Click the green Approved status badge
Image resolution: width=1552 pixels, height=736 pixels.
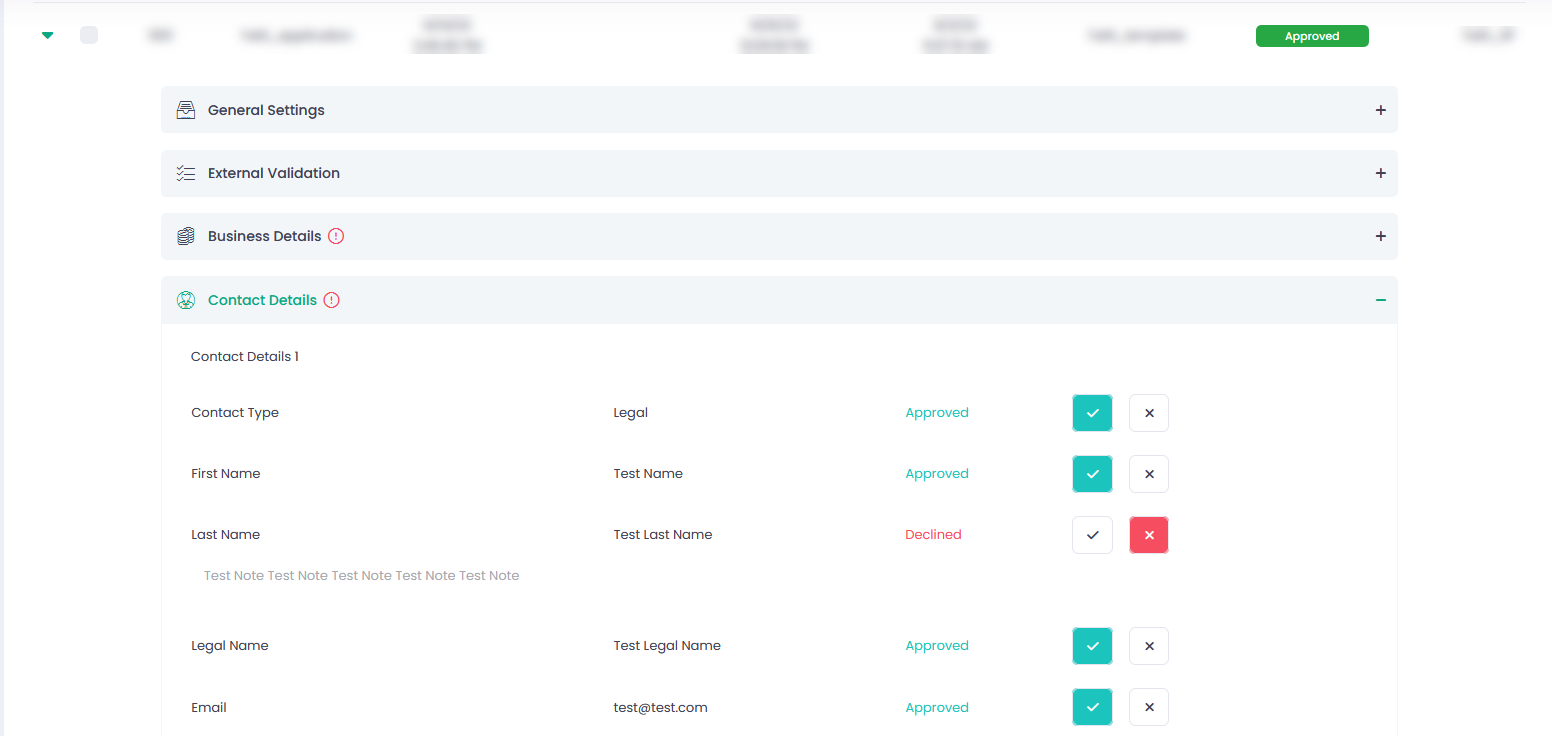pos(1311,36)
